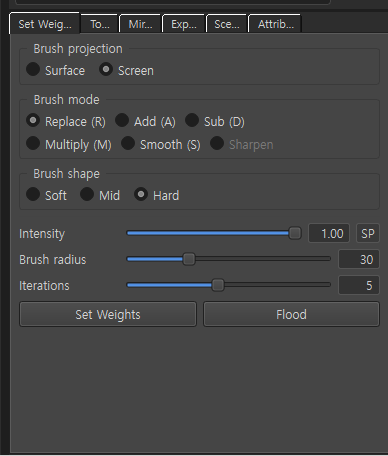Select Hard brush shape
388x456 pixels.
coord(157,195)
